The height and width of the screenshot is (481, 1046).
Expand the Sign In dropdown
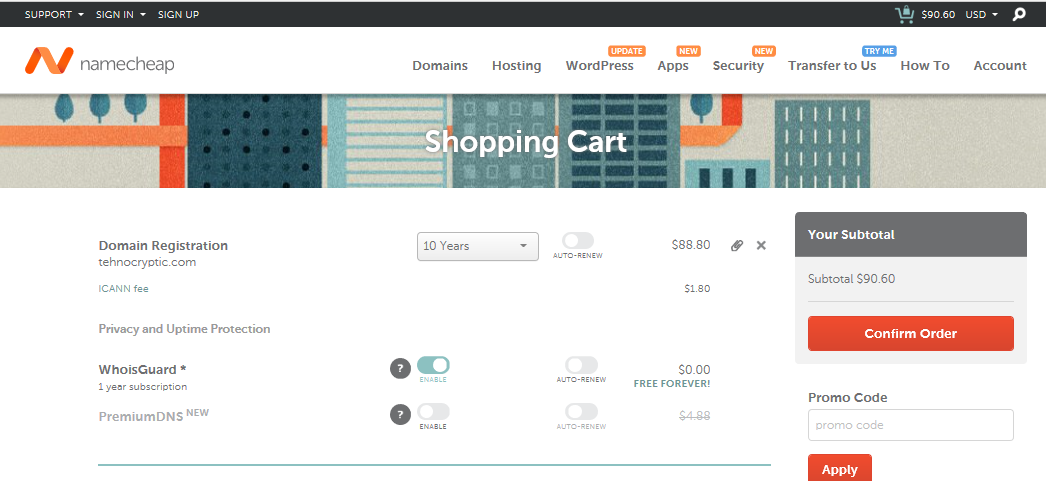click(121, 14)
